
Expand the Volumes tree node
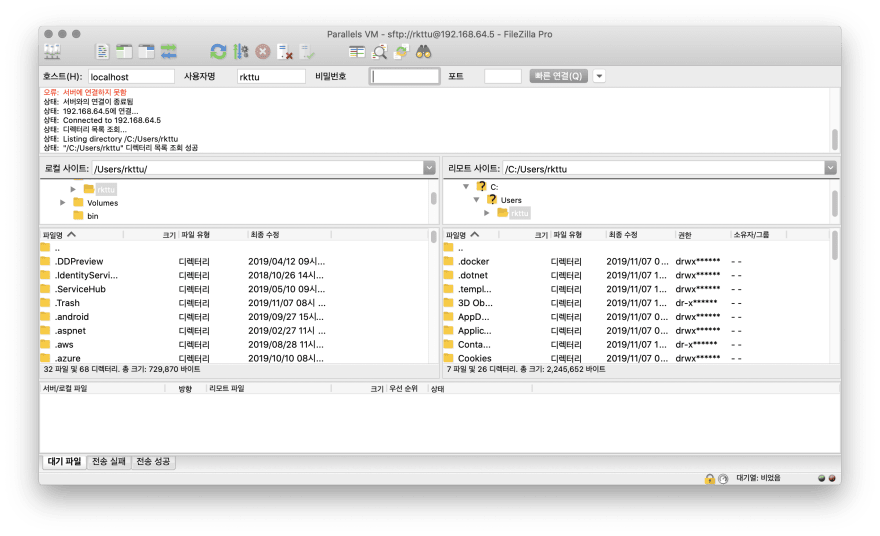coord(62,202)
